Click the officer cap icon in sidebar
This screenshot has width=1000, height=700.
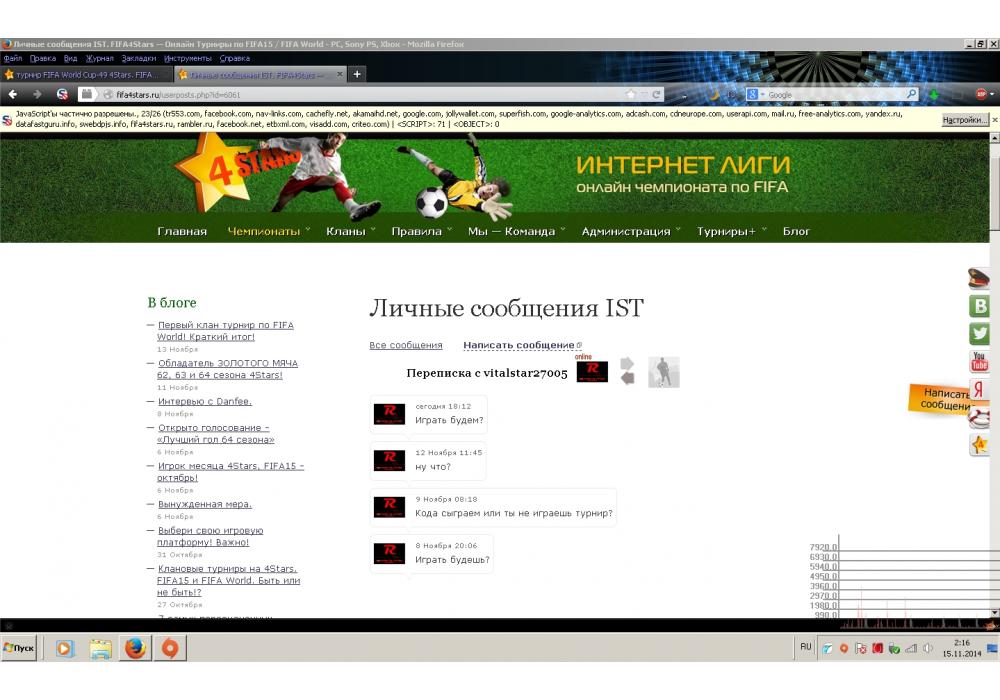978,279
